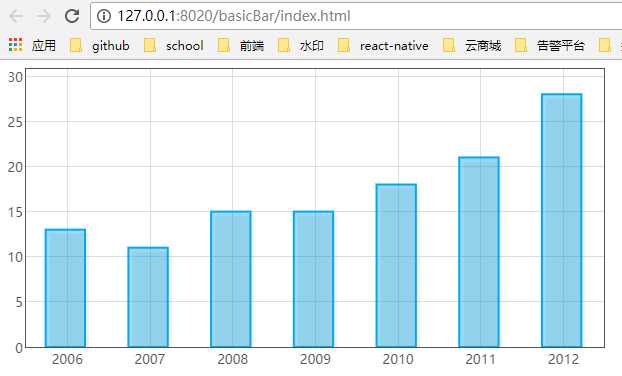The width and height of the screenshot is (622, 376).
Task: Open the 云商城 bookmark folder
Action: click(x=472, y=46)
